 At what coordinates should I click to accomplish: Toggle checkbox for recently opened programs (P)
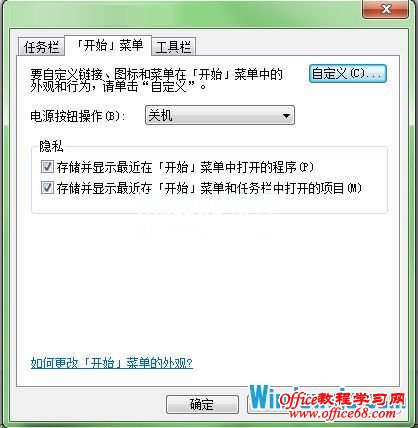click(47, 166)
